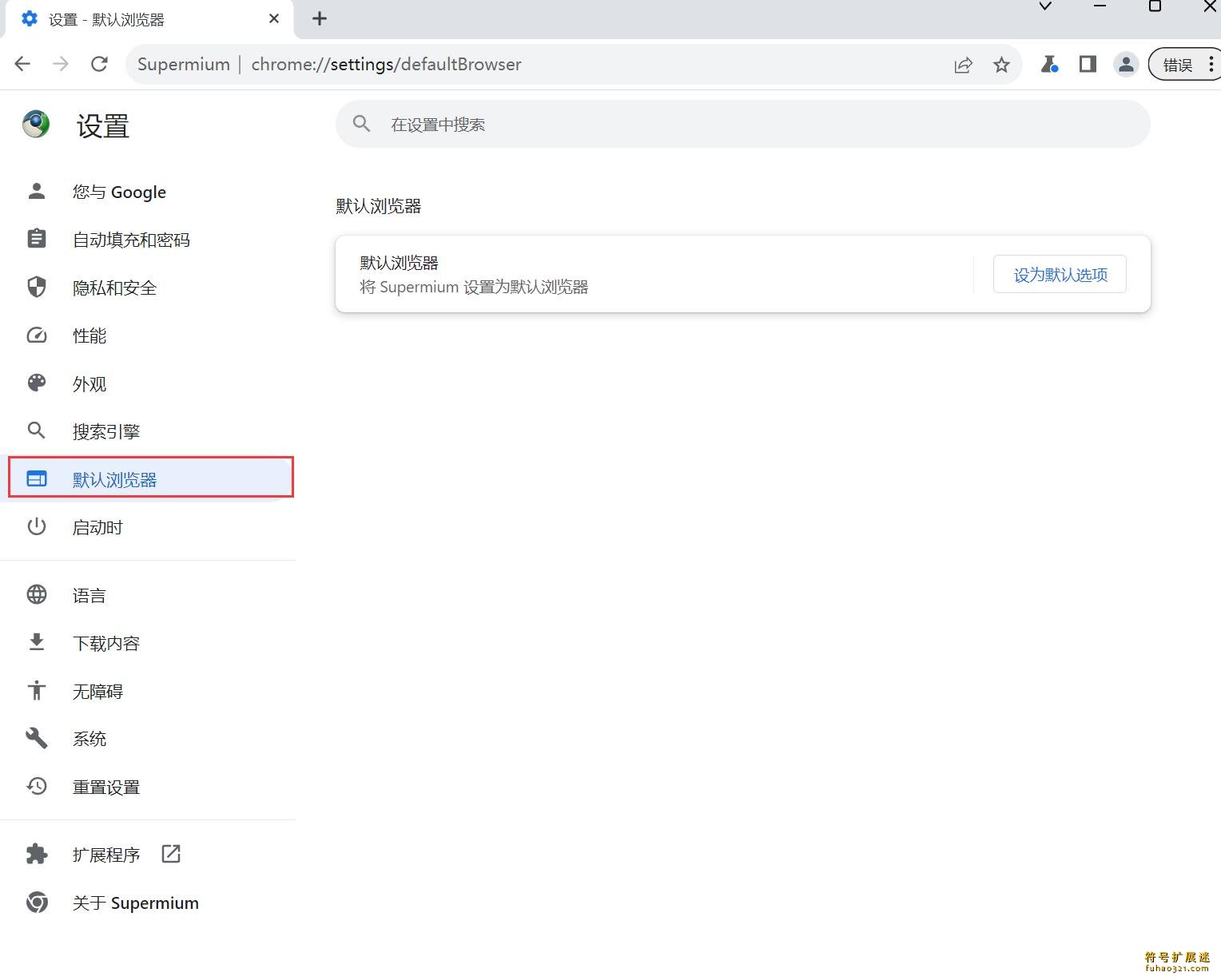This screenshot has height=980, width=1221.
Task: Click the history icon for 重置设置
Action: point(37,786)
